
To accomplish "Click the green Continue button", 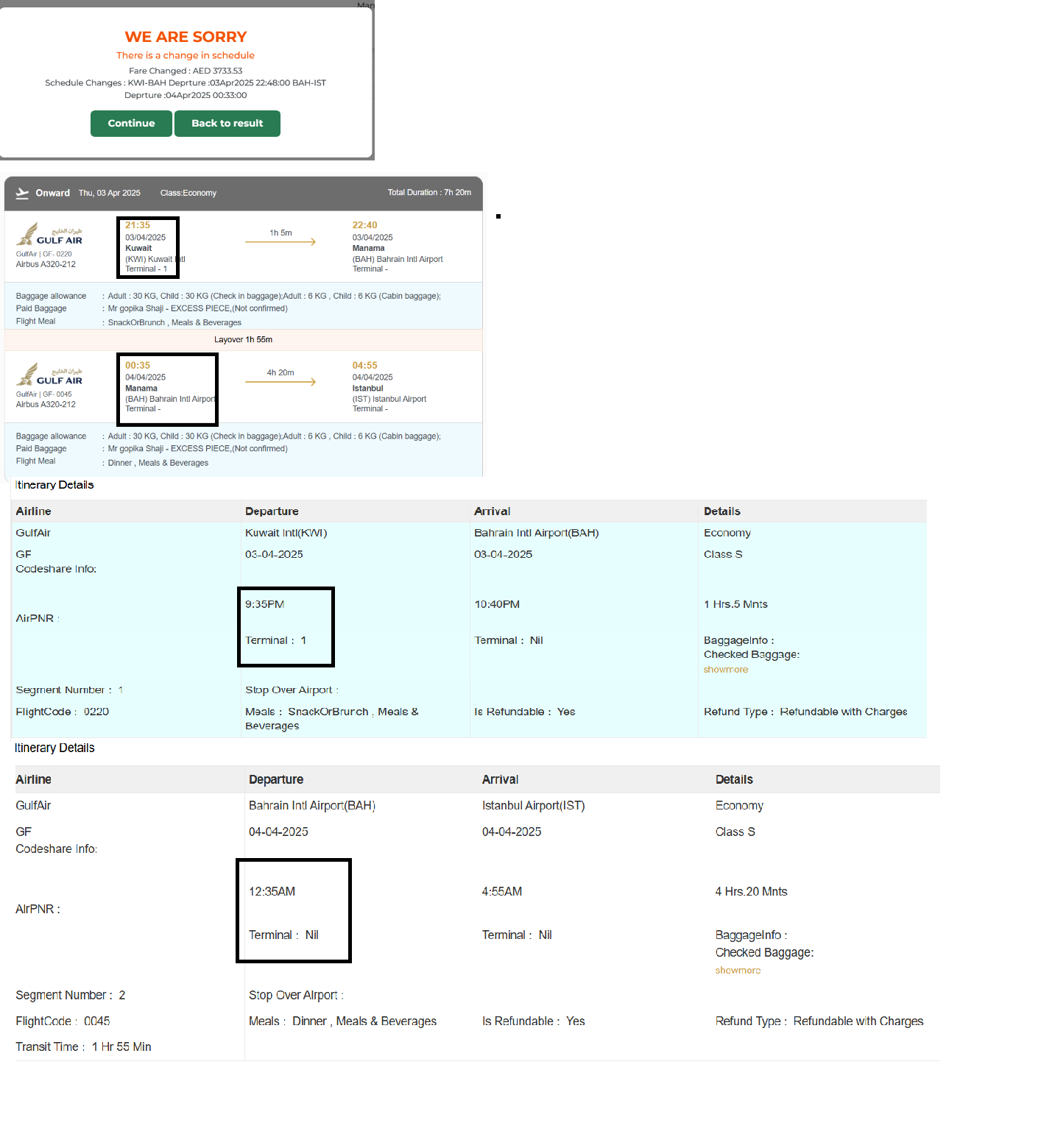I will pyautogui.click(x=131, y=124).
